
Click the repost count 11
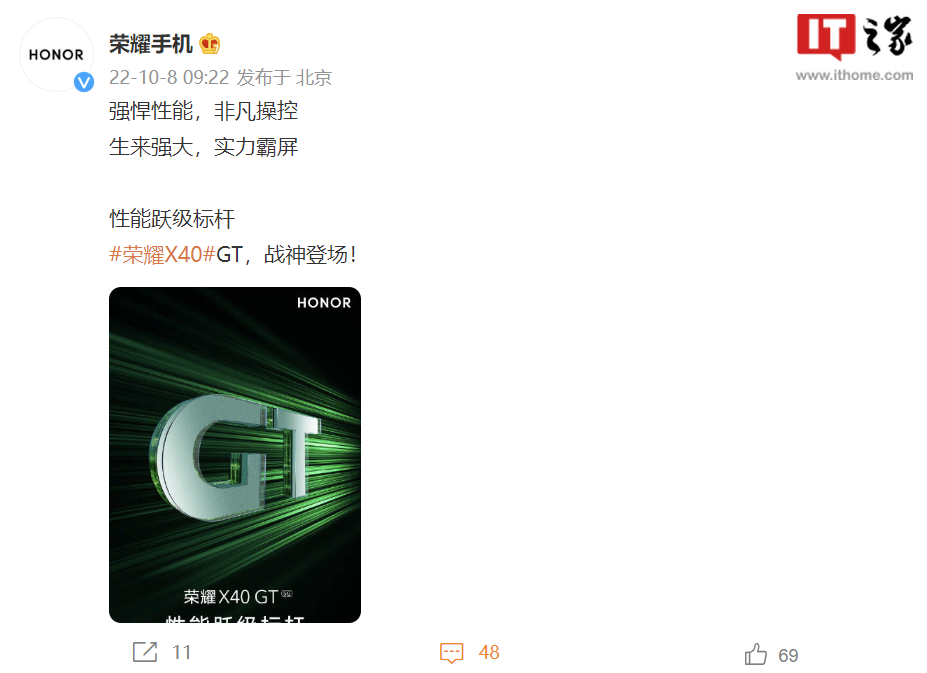coord(181,652)
